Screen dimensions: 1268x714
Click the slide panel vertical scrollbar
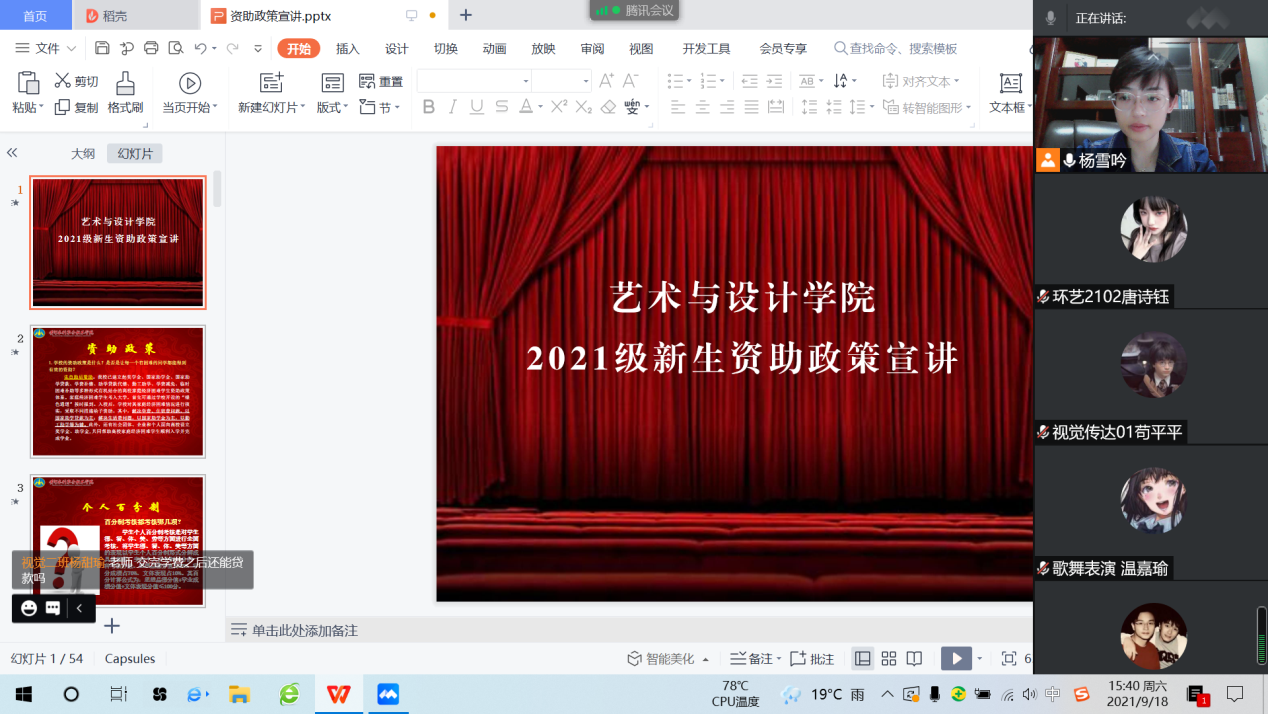pyautogui.click(x=217, y=190)
